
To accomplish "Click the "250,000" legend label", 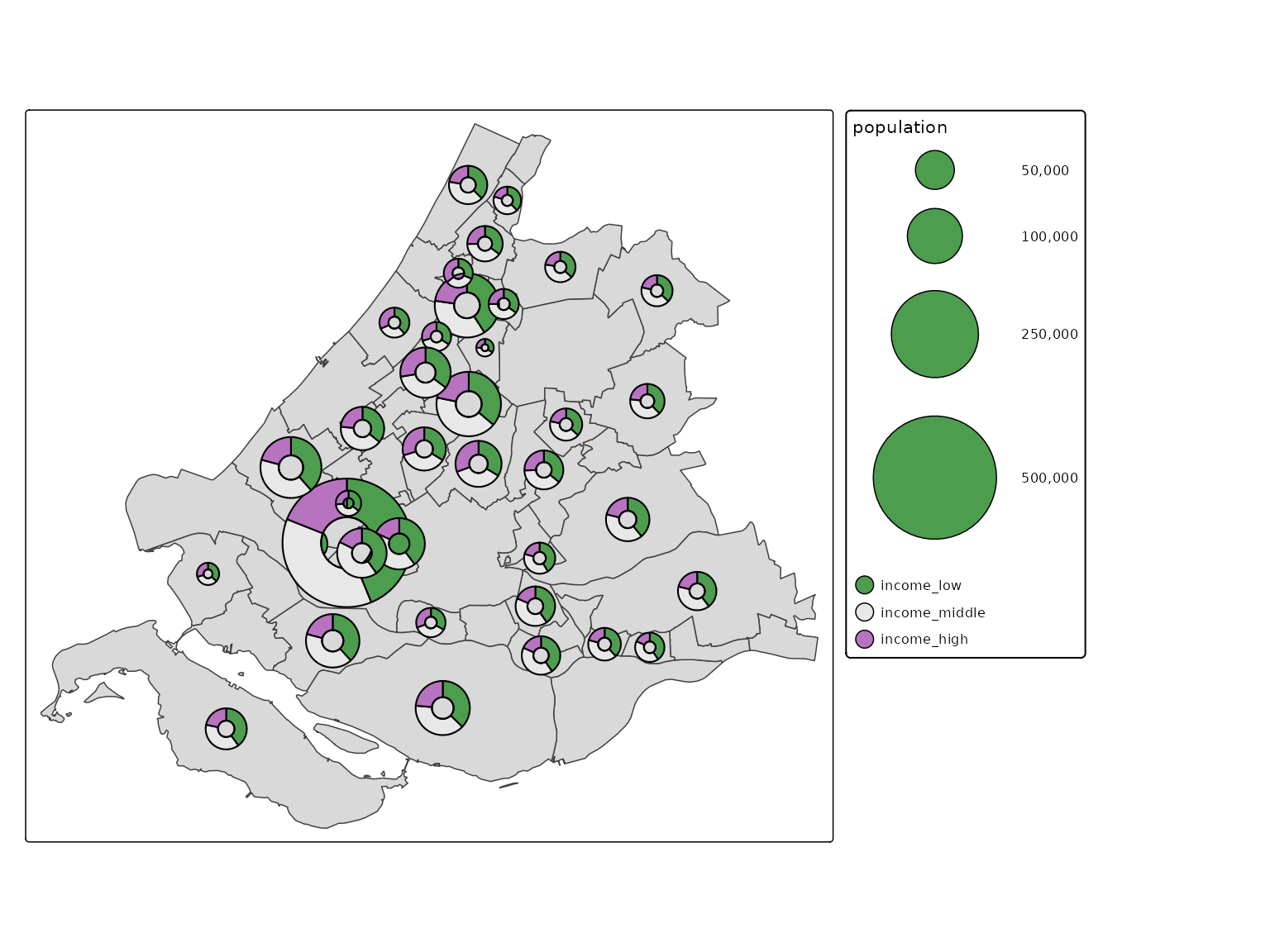I will [x=1049, y=335].
